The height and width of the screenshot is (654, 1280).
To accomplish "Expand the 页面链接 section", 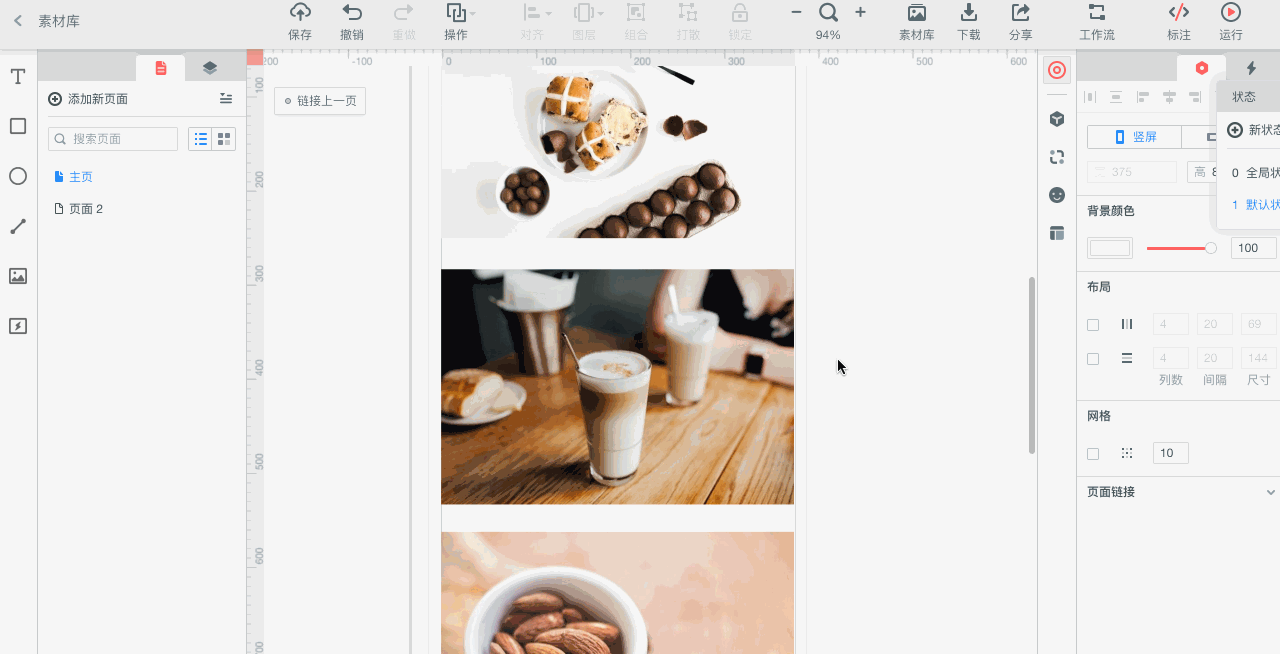I will coord(1271,492).
